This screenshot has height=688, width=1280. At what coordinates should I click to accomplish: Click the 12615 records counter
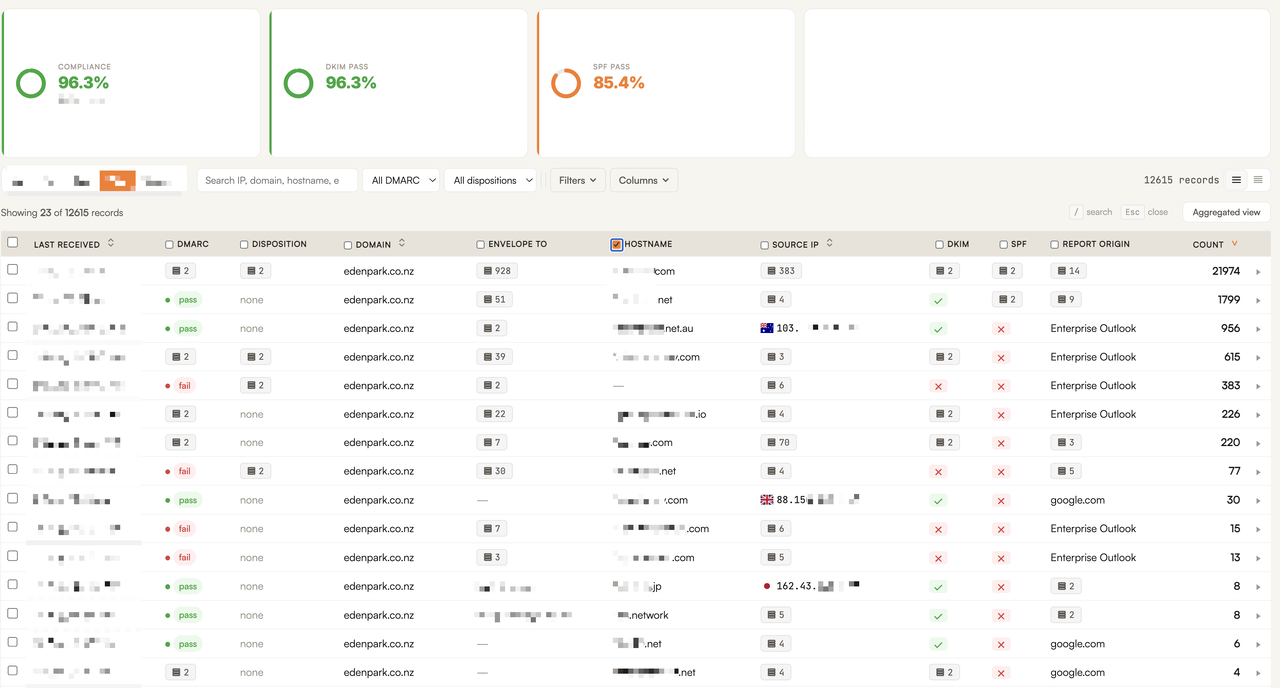point(1181,180)
